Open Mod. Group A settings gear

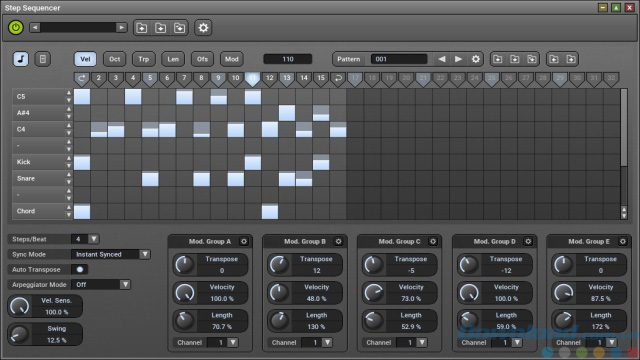tap(244, 242)
